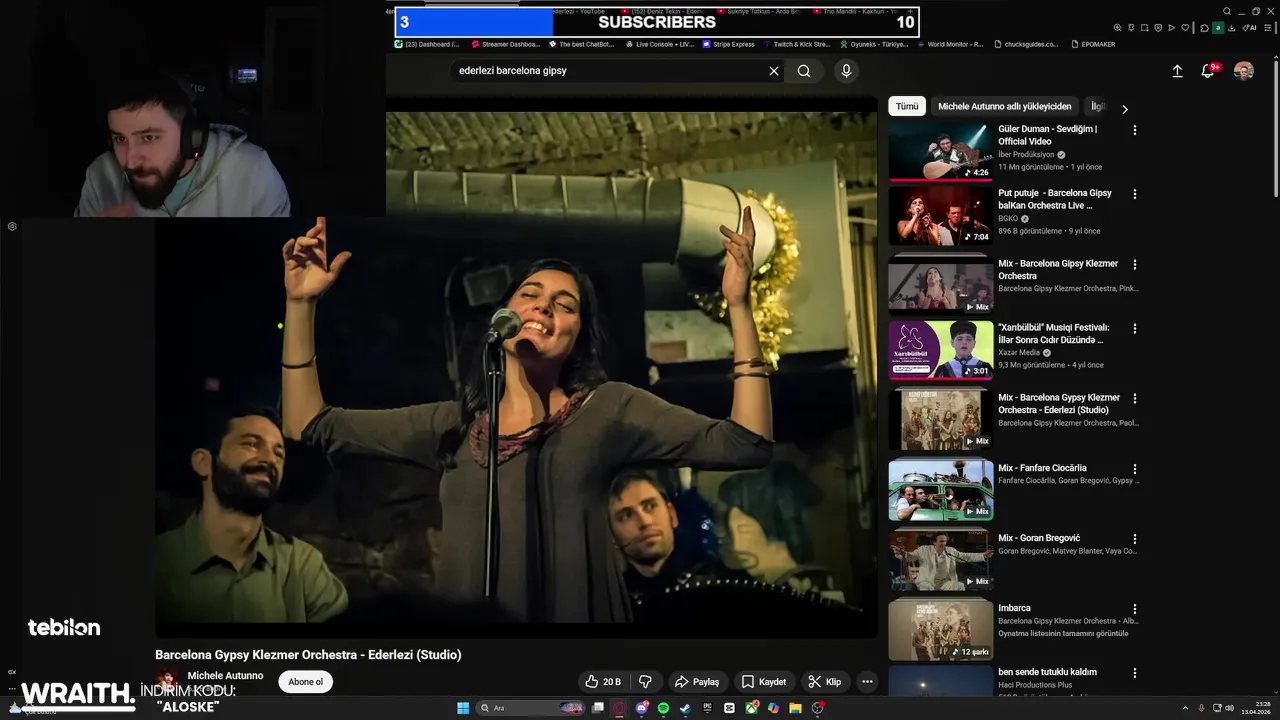Open Xarıbülbül festival video thumbnail
The width and height of the screenshot is (1280, 720).
pos(941,350)
